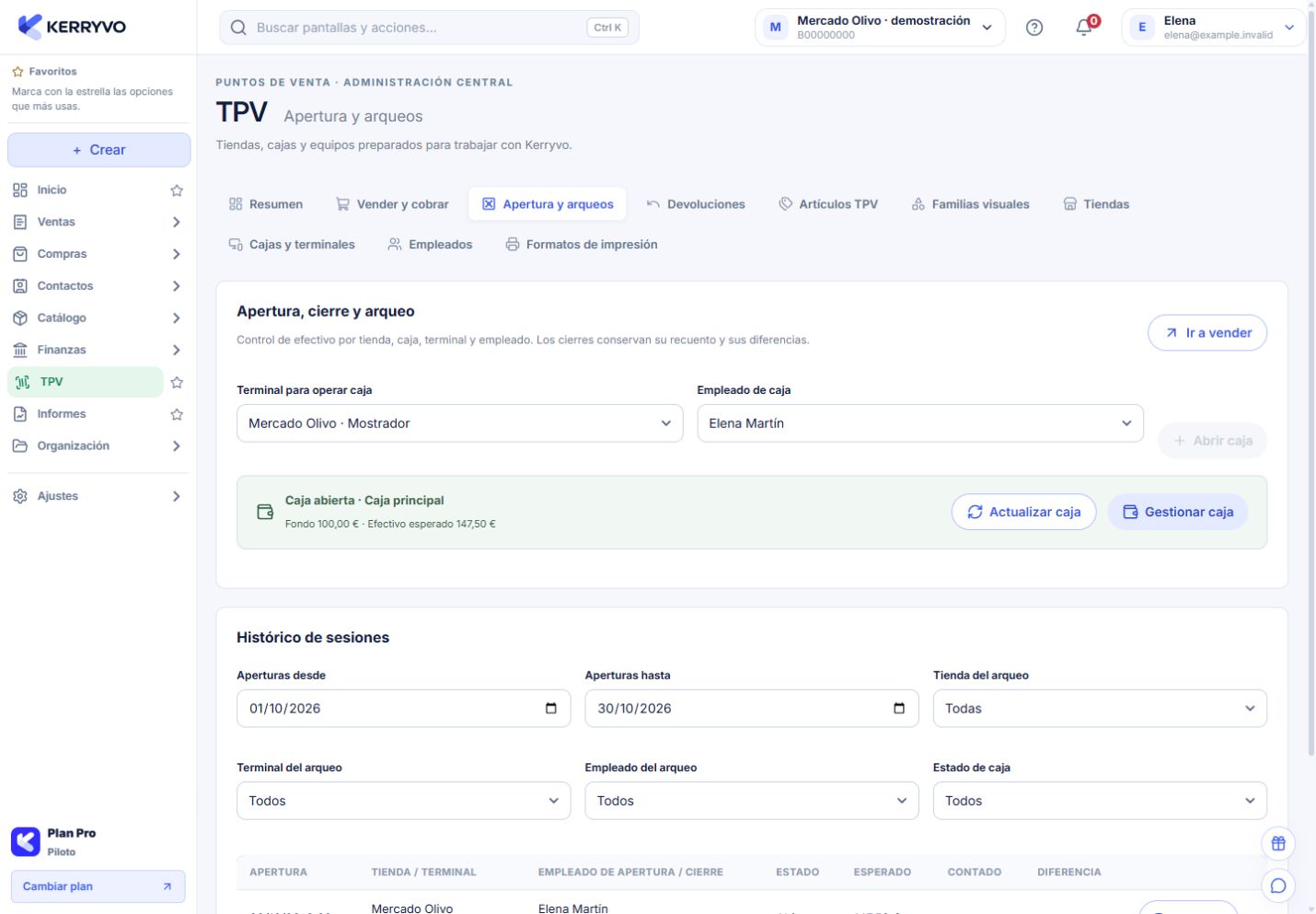Viewport: 1316px width, 914px height.
Task: Toggle the star next to Informes
Action: coord(177,414)
